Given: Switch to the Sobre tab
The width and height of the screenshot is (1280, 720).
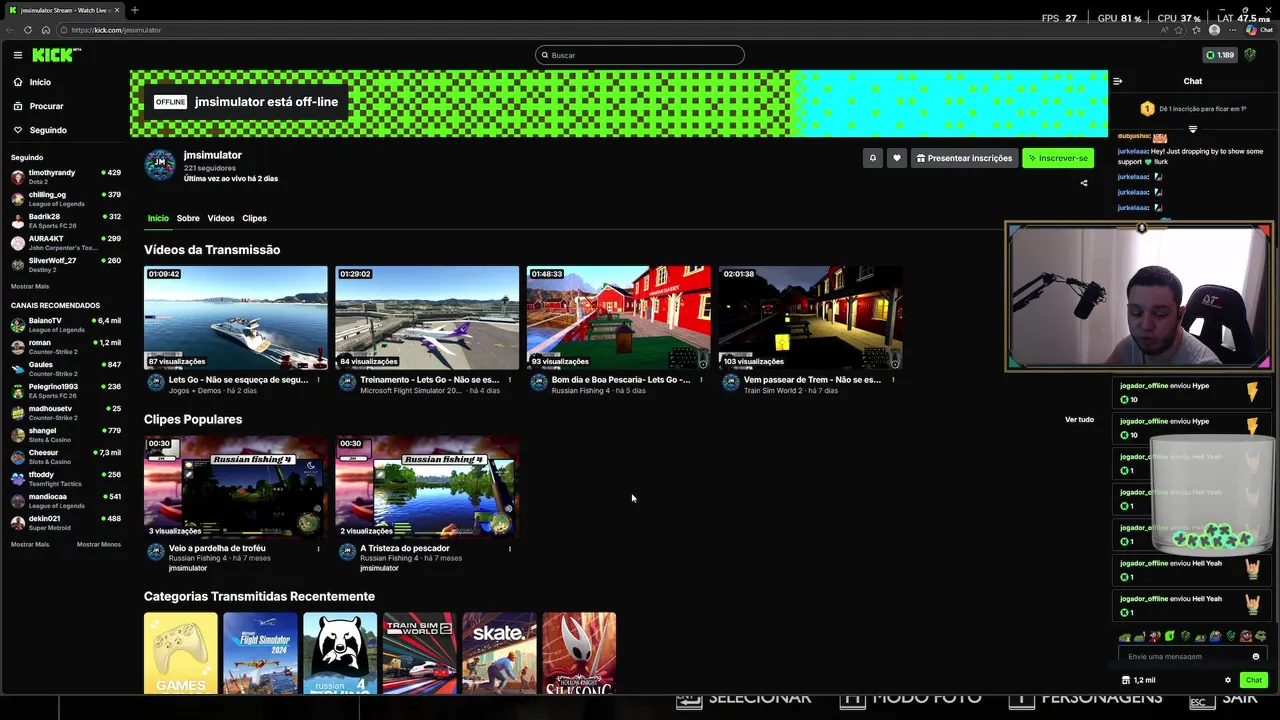Looking at the screenshot, I should tap(188, 218).
